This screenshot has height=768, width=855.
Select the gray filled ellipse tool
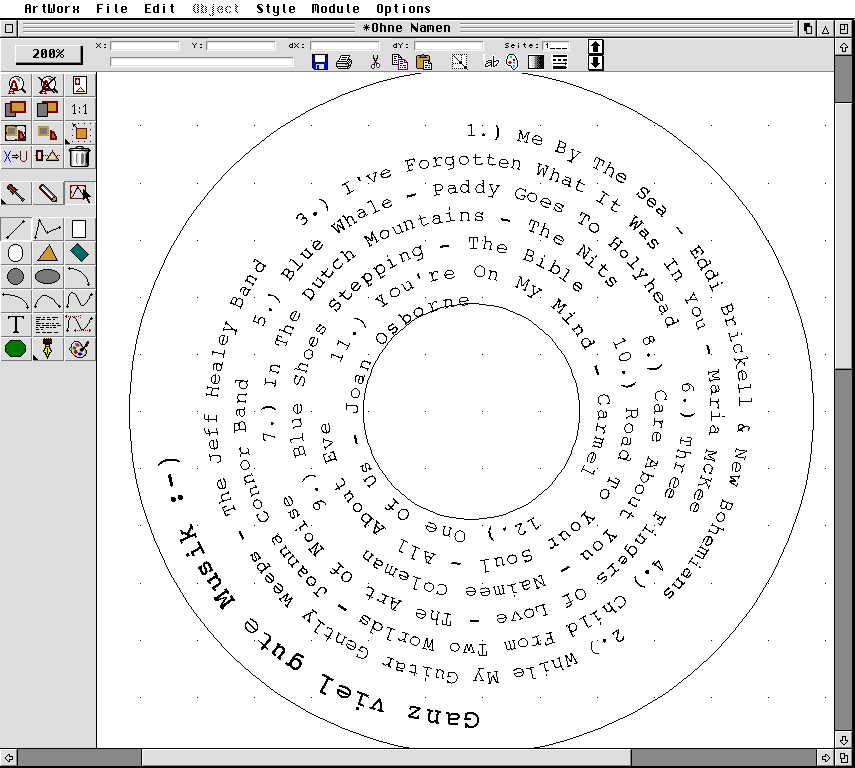[x=47, y=277]
